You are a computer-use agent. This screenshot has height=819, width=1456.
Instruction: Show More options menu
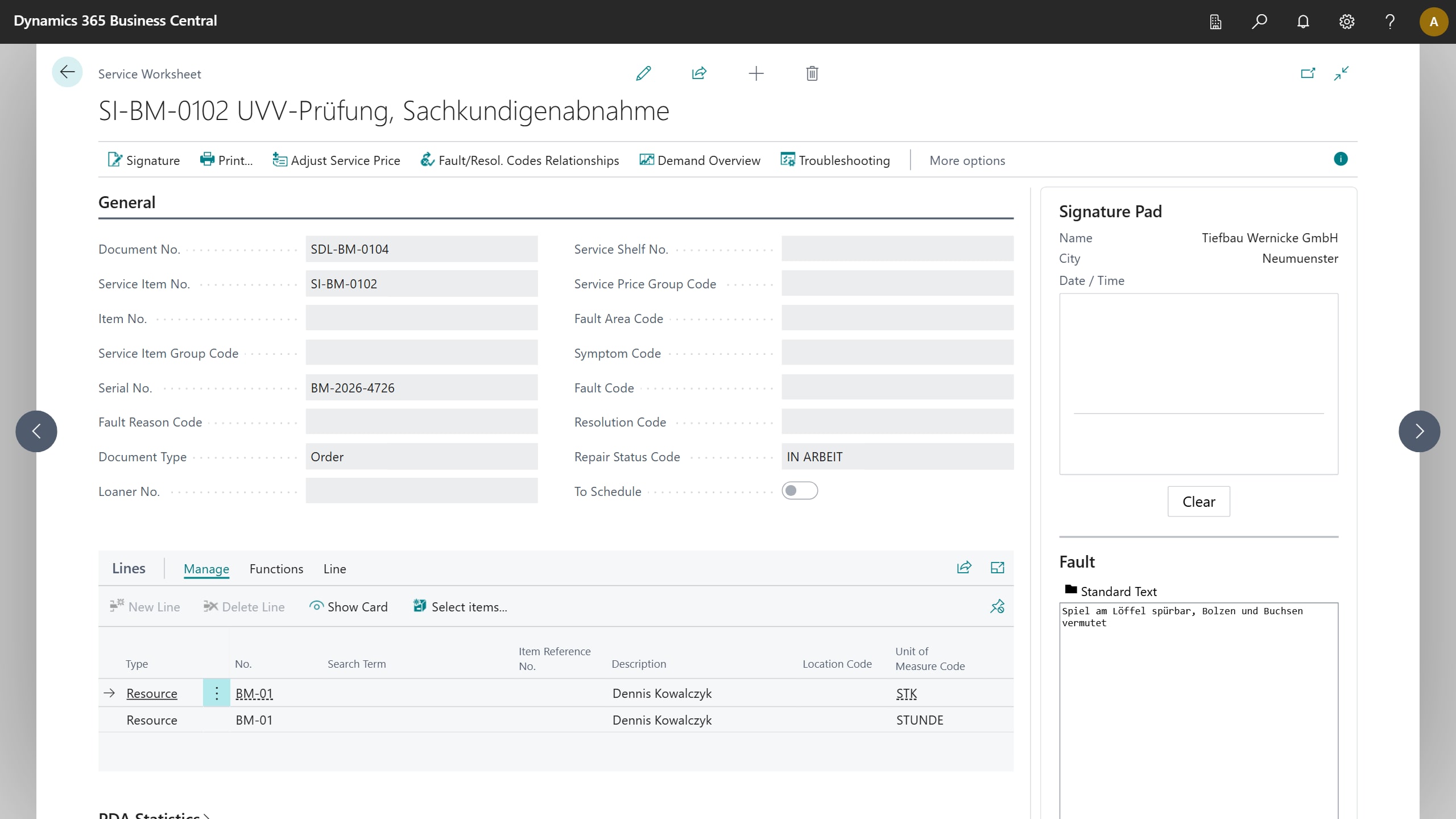point(967,160)
